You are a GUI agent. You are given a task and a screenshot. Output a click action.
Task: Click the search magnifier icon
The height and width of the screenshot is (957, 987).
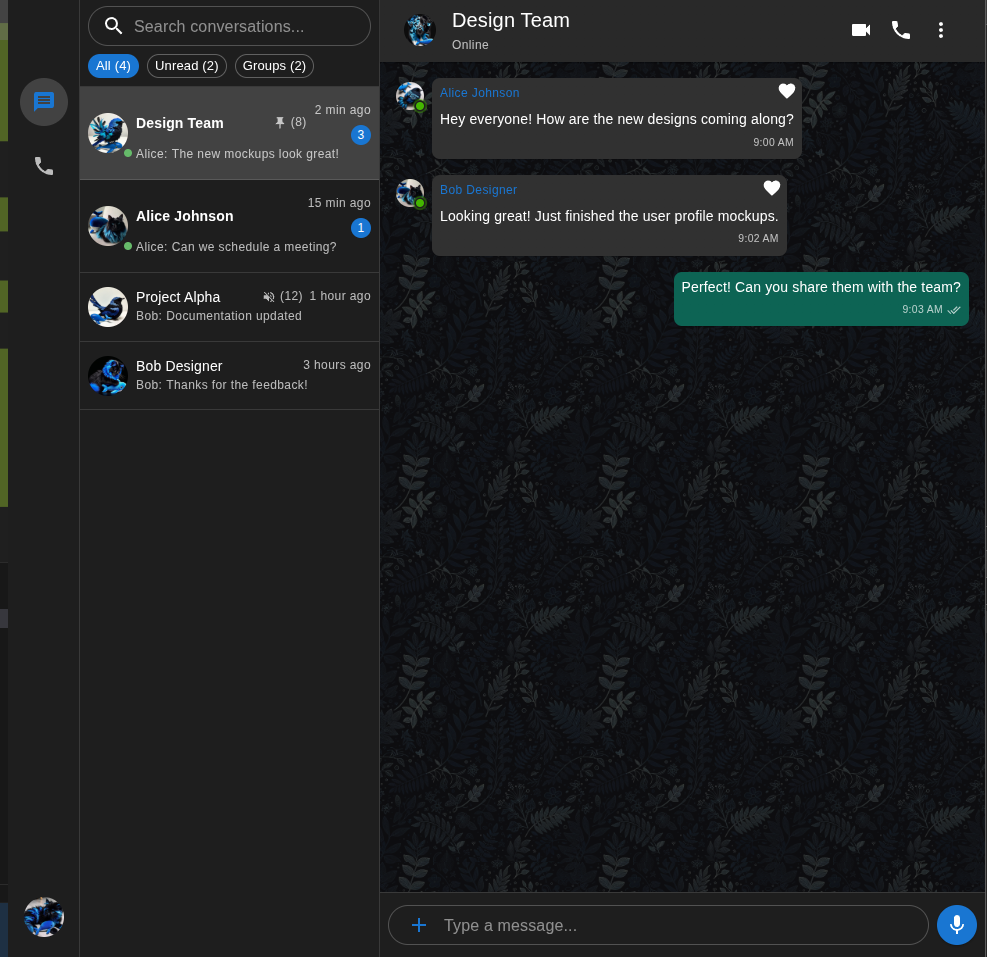pyautogui.click(x=114, y=26)
